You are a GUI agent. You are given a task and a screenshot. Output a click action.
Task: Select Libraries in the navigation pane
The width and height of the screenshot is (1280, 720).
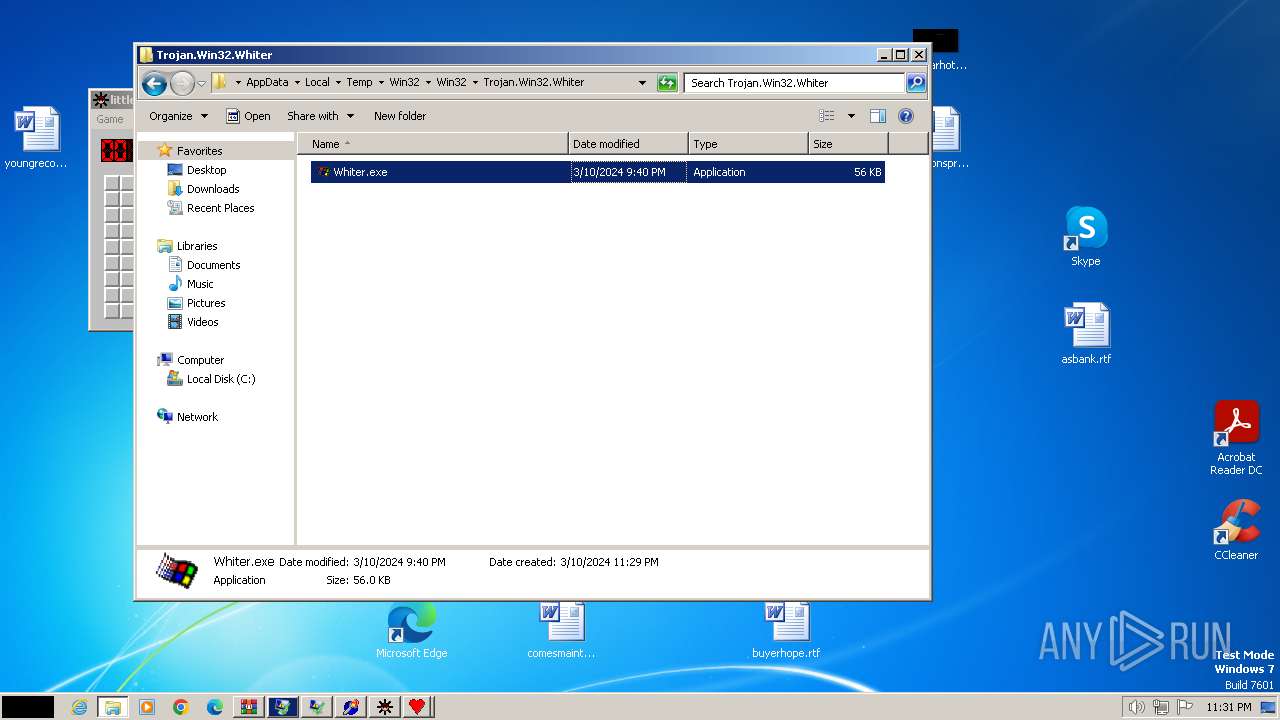click(x=197, y=246)
